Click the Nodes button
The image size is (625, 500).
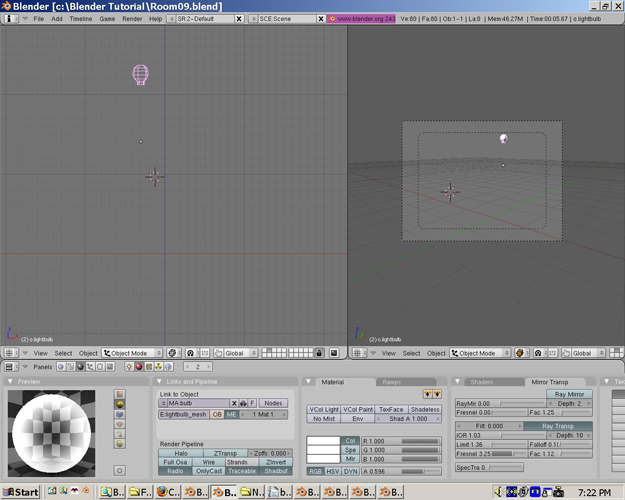click(x=273, y=403)
